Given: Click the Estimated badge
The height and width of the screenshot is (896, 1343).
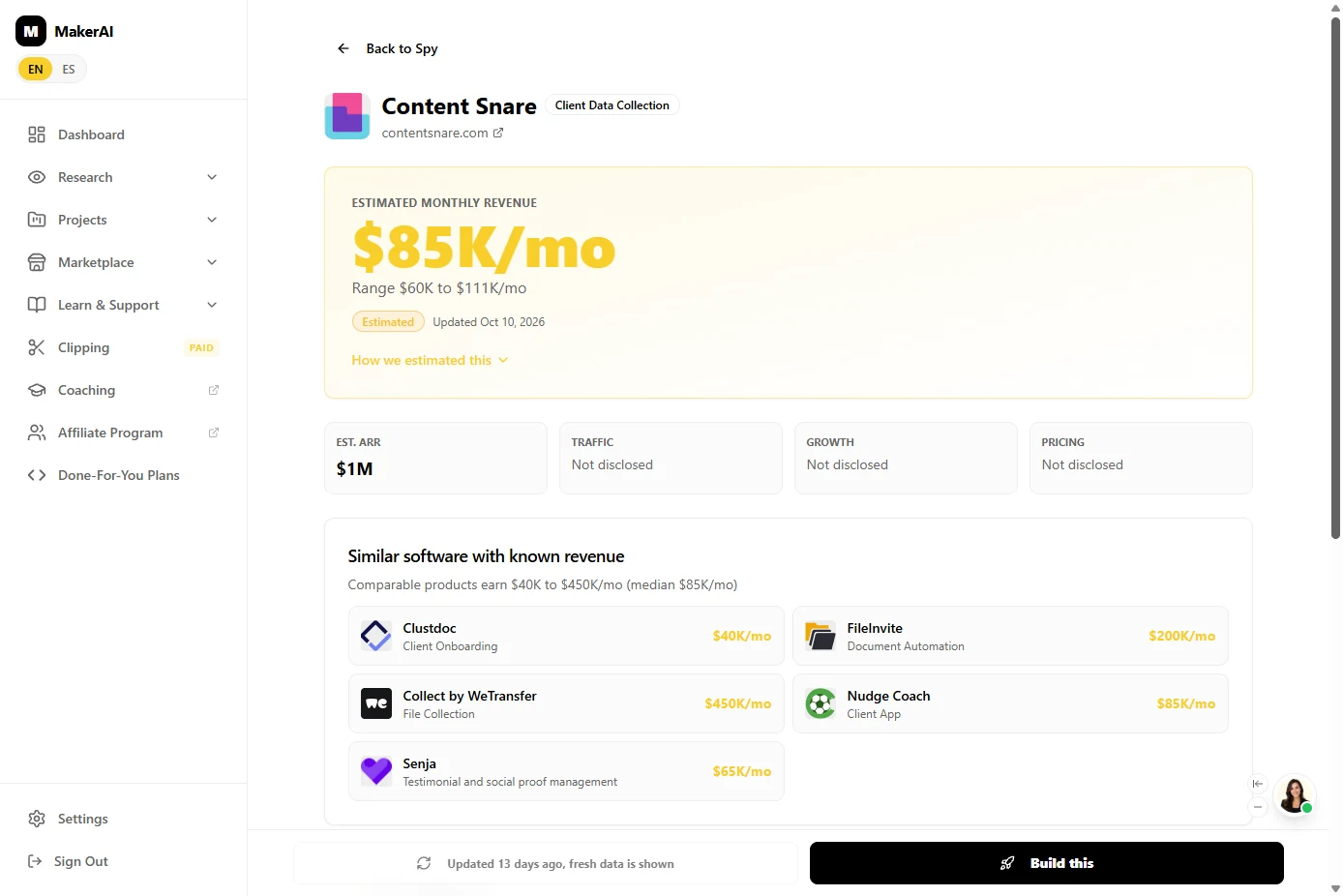Looking at the screenshot, I should [388, 322].
